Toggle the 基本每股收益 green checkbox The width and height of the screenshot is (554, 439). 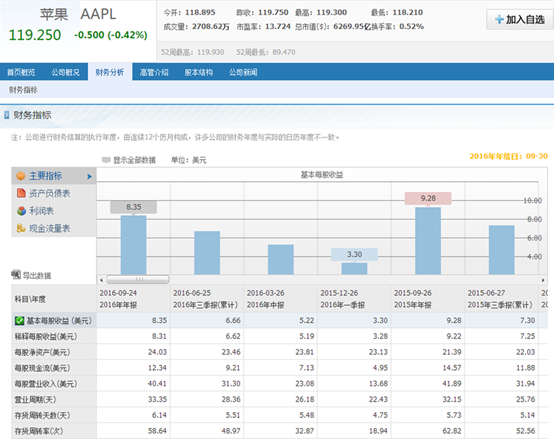pyautogui.click(x=19, y=321)
